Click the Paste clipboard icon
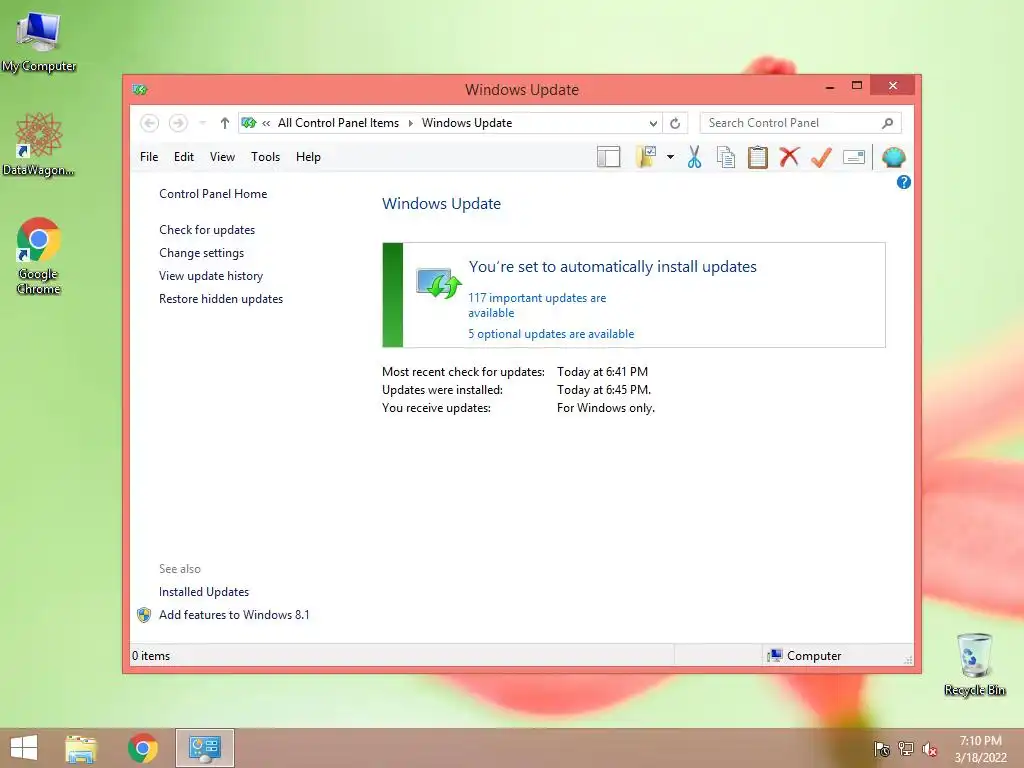The width and height of the screenshot is (1024, 768). pos(758,157)
